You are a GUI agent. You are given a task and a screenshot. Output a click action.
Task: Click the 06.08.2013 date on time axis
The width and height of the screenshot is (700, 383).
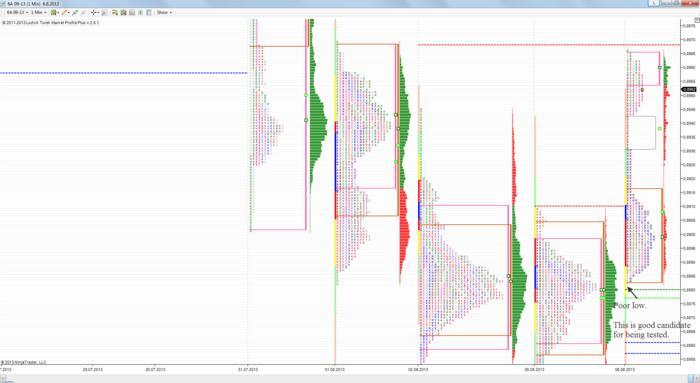pos(534,370)
